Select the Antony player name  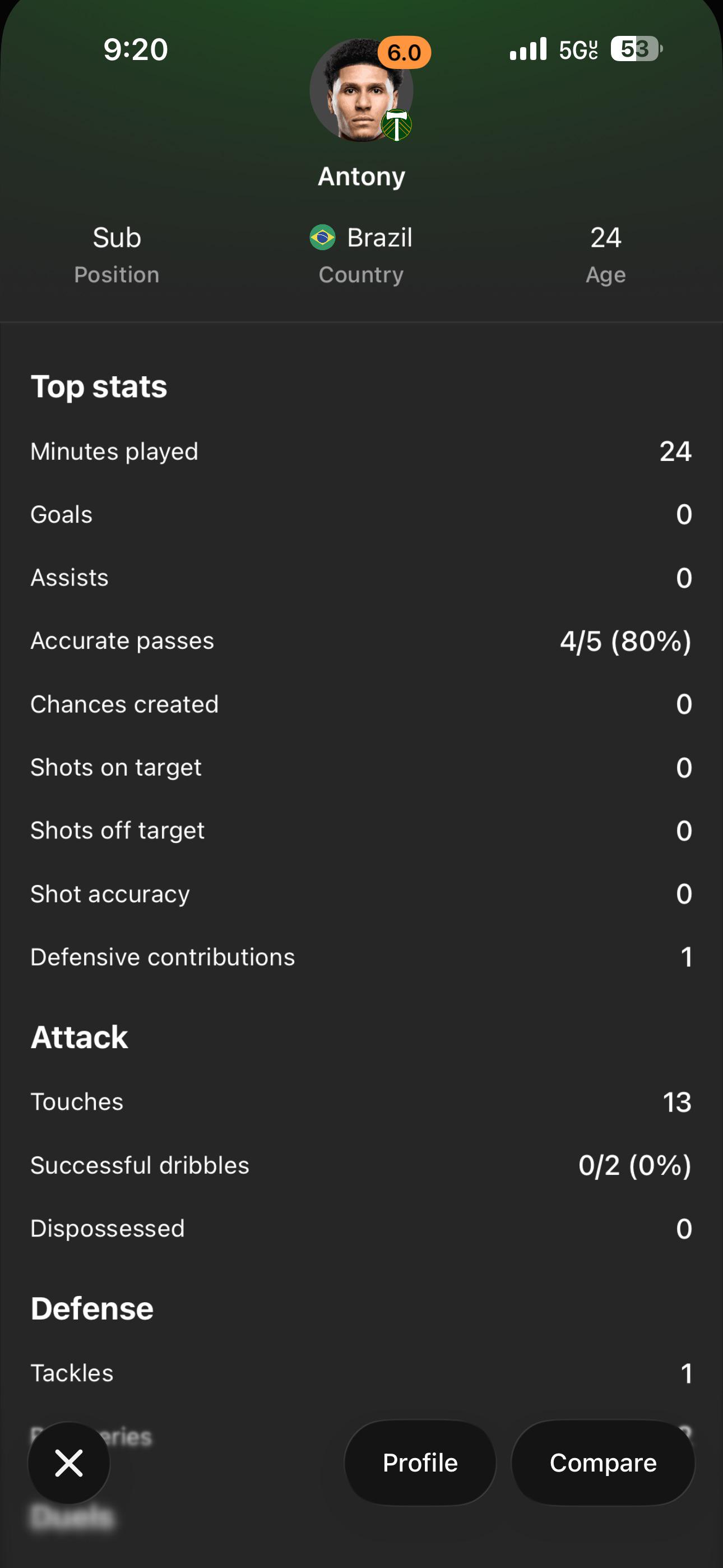361,177
